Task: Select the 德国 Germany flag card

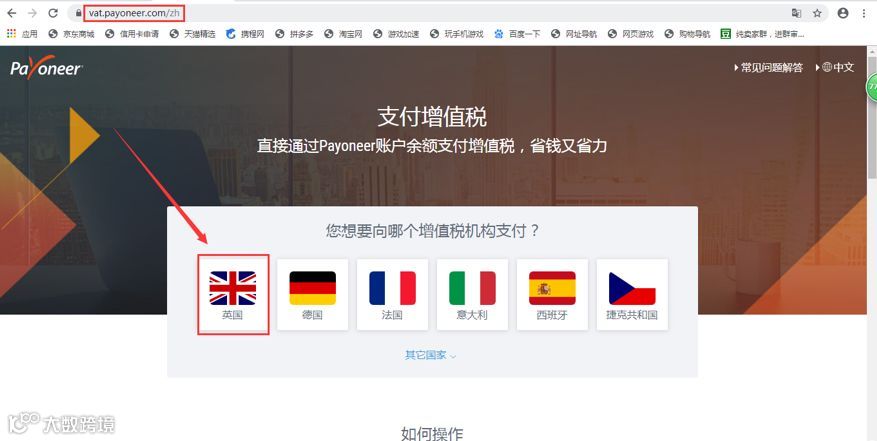Action: [313, 294]
